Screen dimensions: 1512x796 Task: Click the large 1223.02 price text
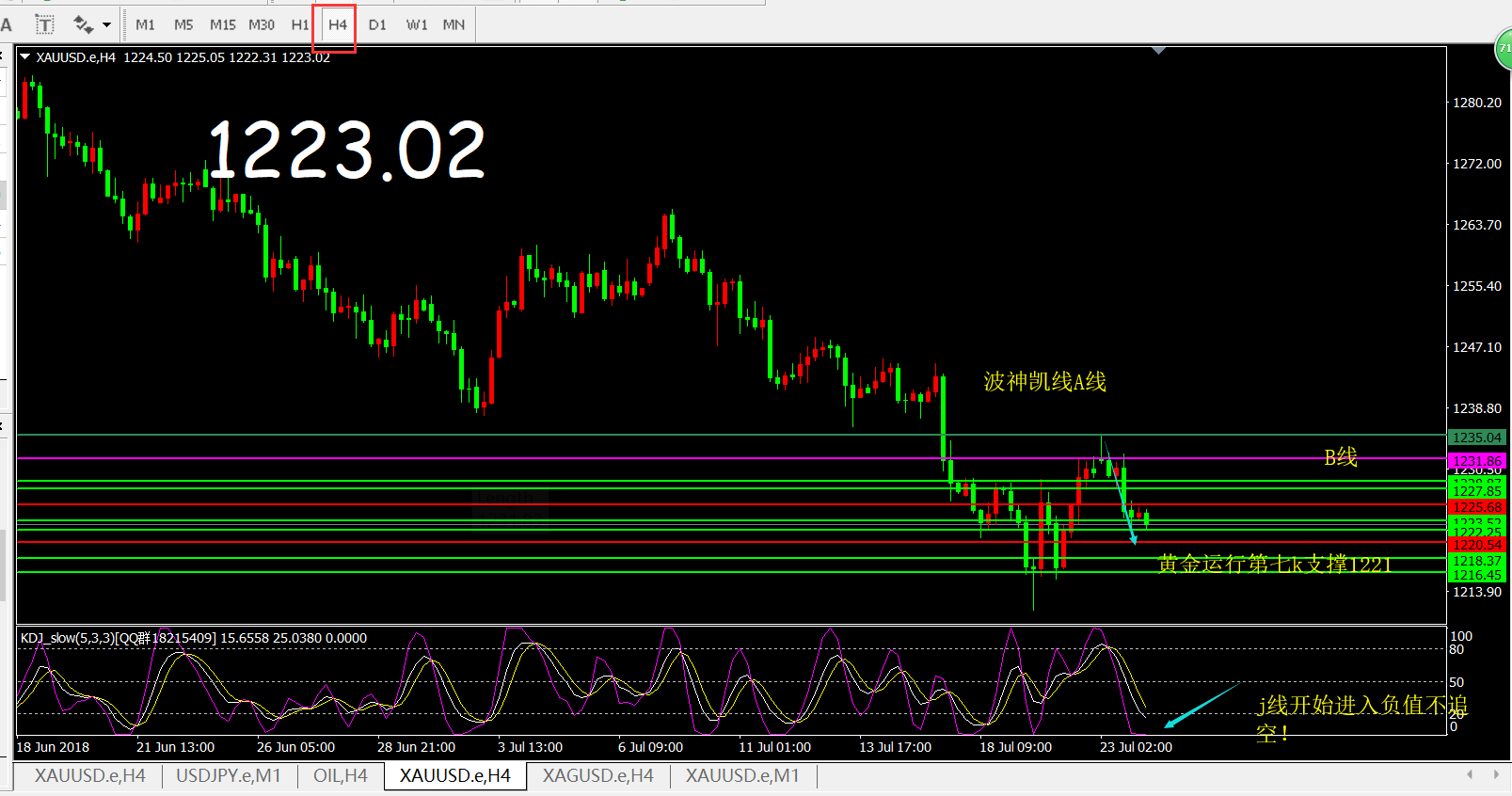[345, 150]
